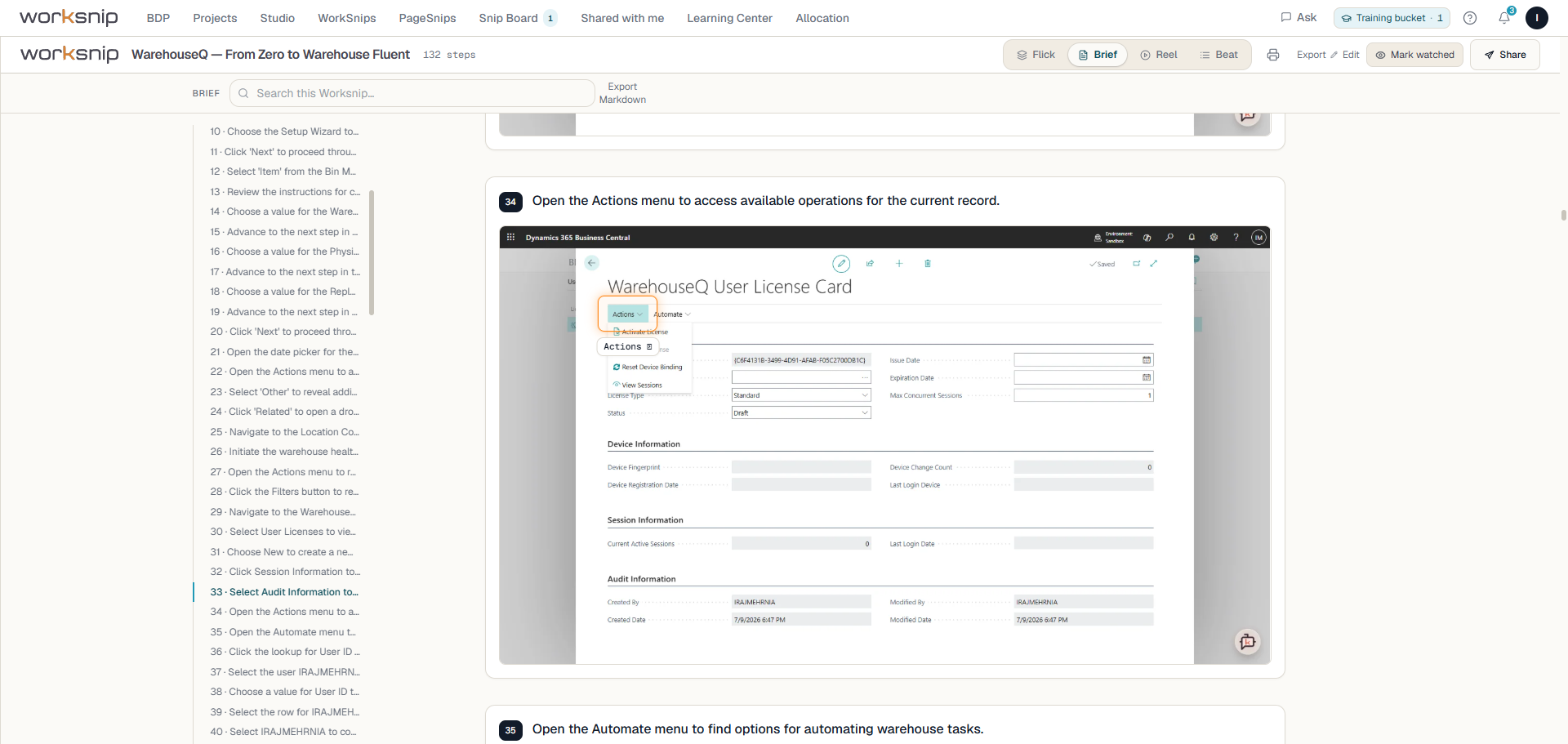
Task: Click the delete trash icon in the card
Action: pos(928,264)
